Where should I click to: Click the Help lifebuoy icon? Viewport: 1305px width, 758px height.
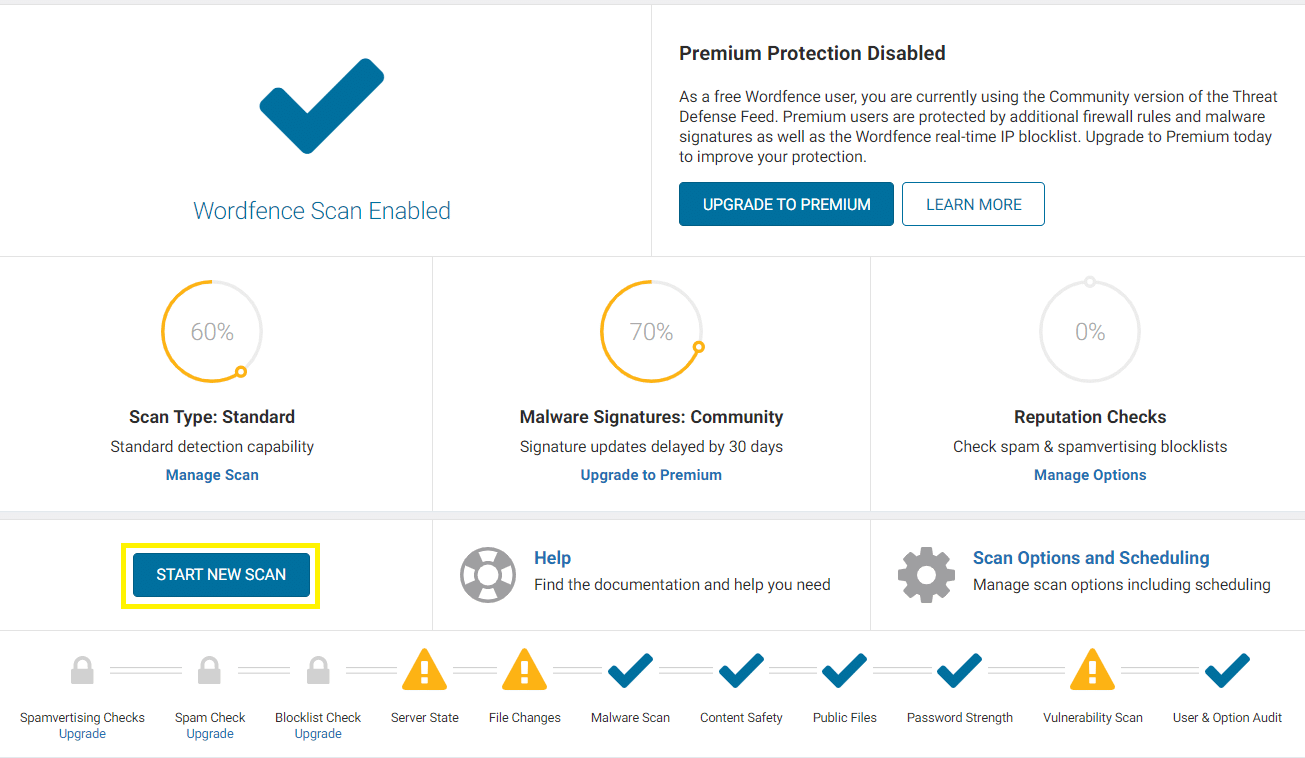[487, 574]
